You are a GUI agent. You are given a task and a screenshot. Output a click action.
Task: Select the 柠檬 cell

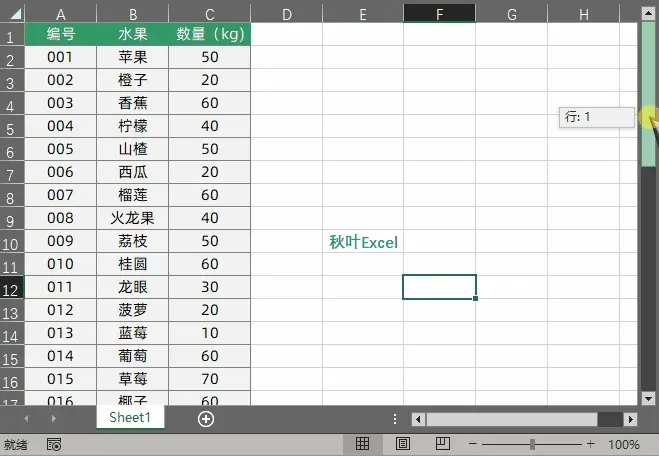[x=133, y=126]
